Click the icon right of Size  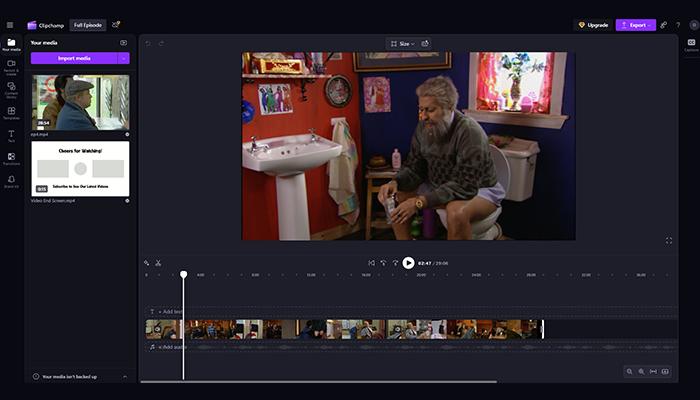(425, 44)
